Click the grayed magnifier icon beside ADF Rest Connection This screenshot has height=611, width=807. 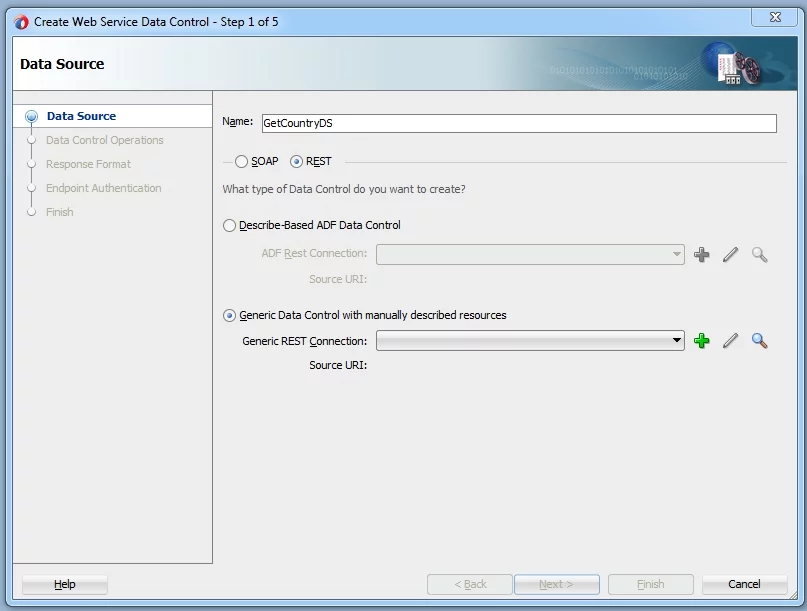pyautogui.click(x=760, y=255)
